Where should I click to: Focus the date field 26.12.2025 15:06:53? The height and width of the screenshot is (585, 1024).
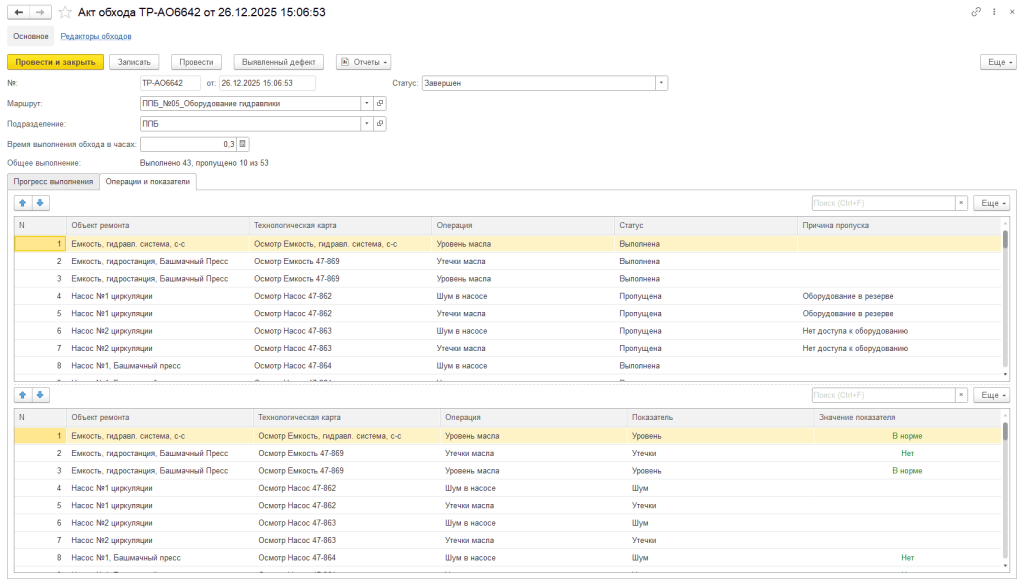click(x=267, y=83)
